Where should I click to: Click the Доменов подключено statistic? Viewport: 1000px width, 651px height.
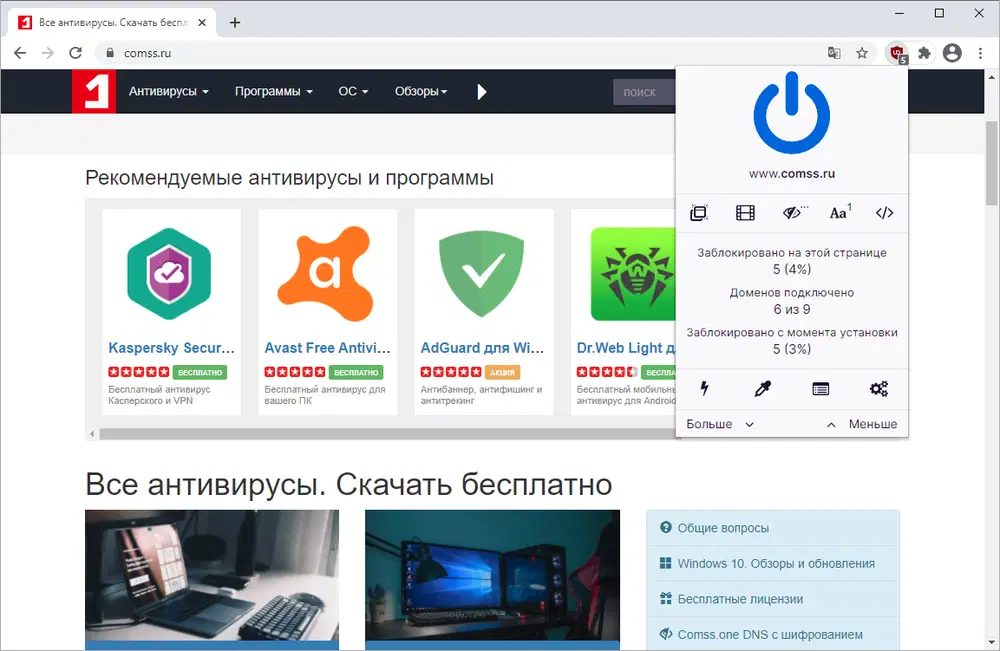pyautogui.click(x=791, y=301)
